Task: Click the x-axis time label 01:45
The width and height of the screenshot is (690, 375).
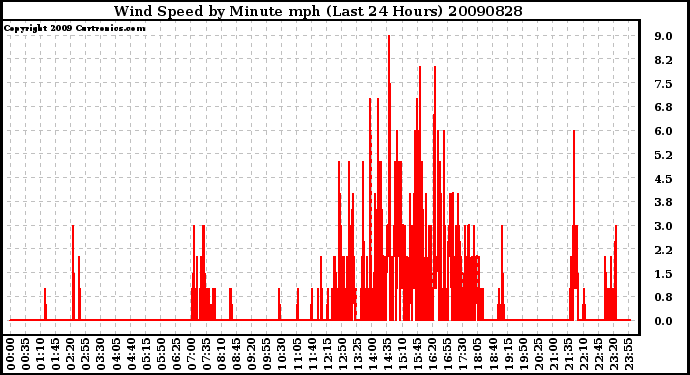Action: (56, 354)
